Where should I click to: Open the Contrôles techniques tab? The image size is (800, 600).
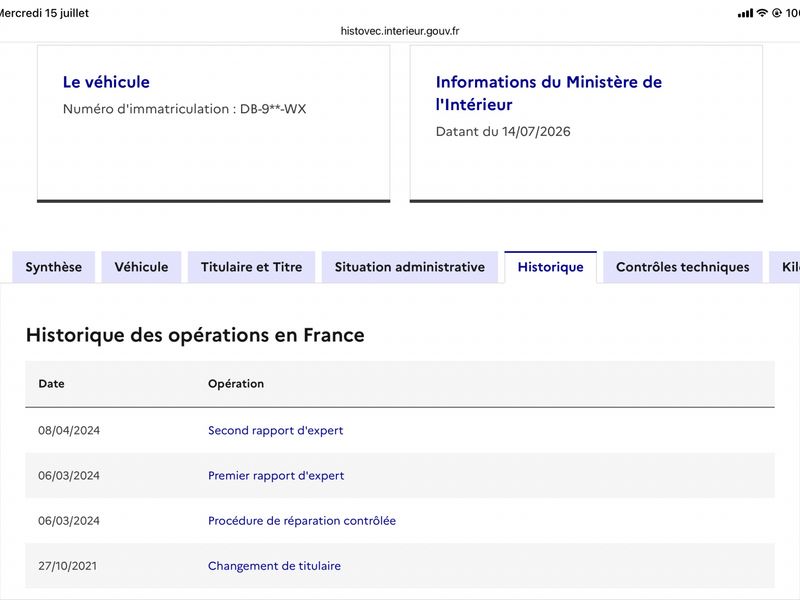click(683, 267)
